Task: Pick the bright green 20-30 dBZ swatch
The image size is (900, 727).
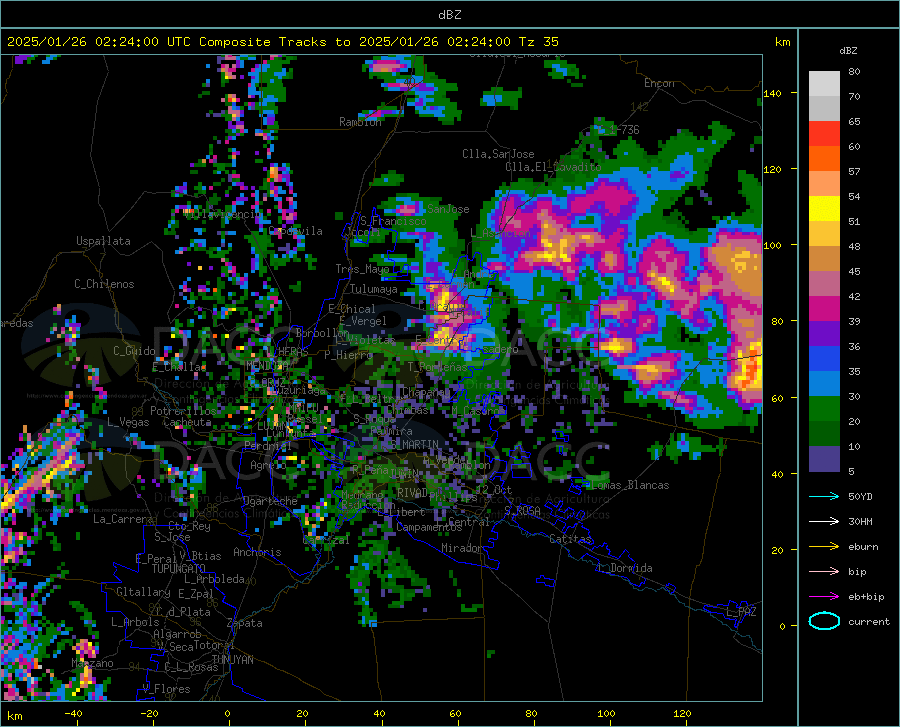Action: (x=824, y=409)
